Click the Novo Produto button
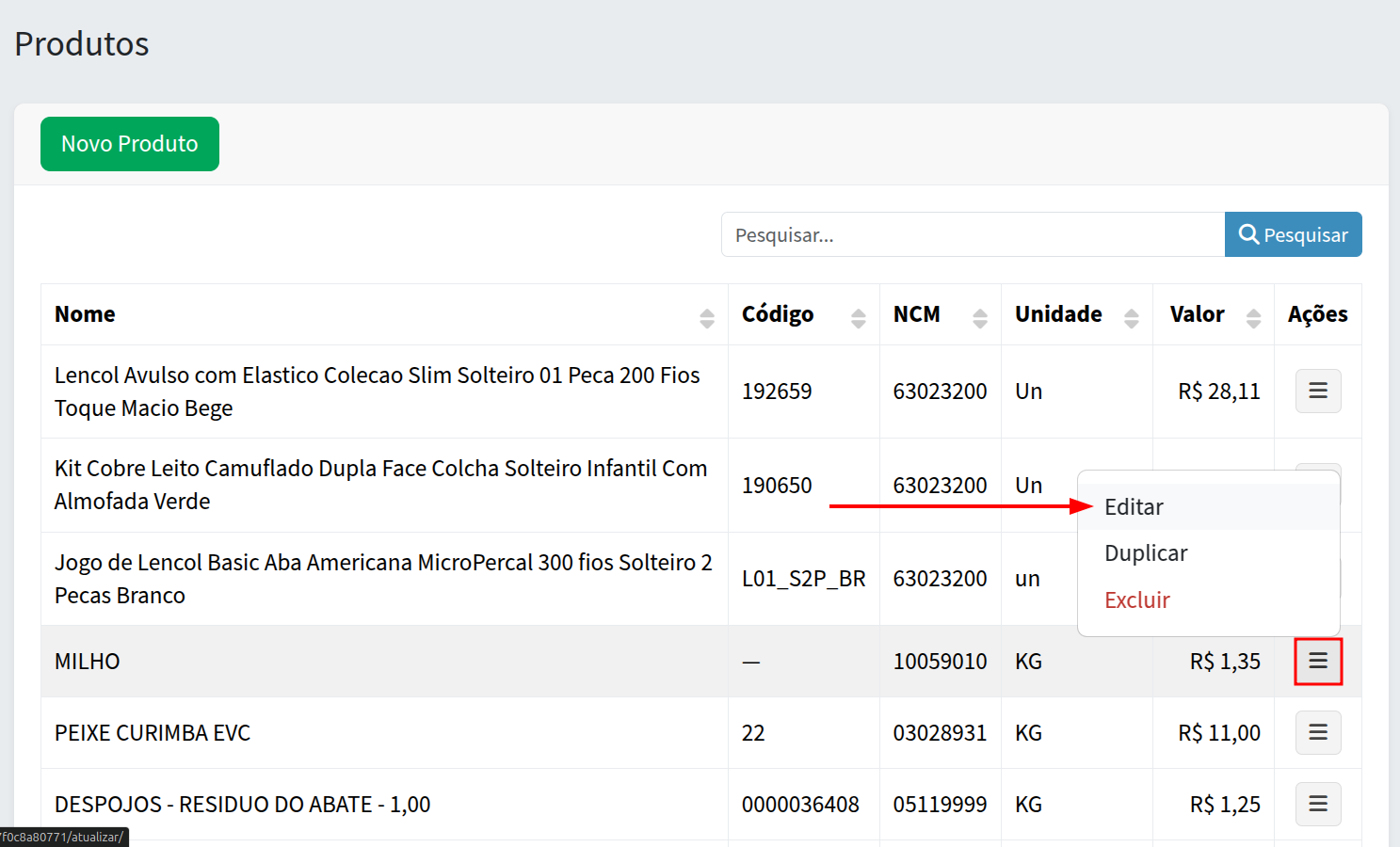Image resolution: width=1400 pixels, height=847 pixels. tap(130, 144)
